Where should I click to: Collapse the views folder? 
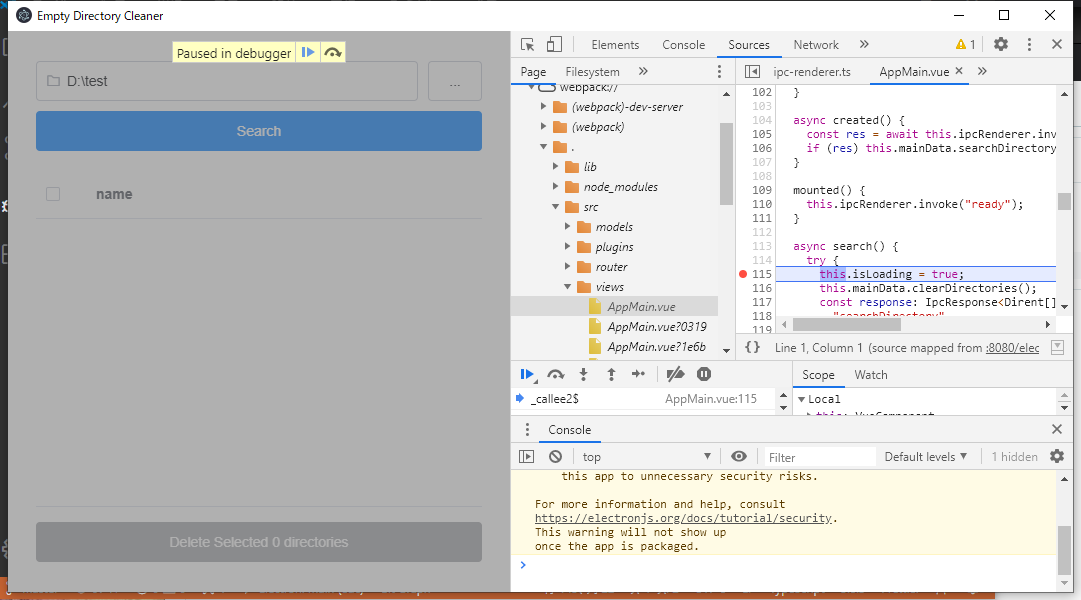[x=568, y=287]
